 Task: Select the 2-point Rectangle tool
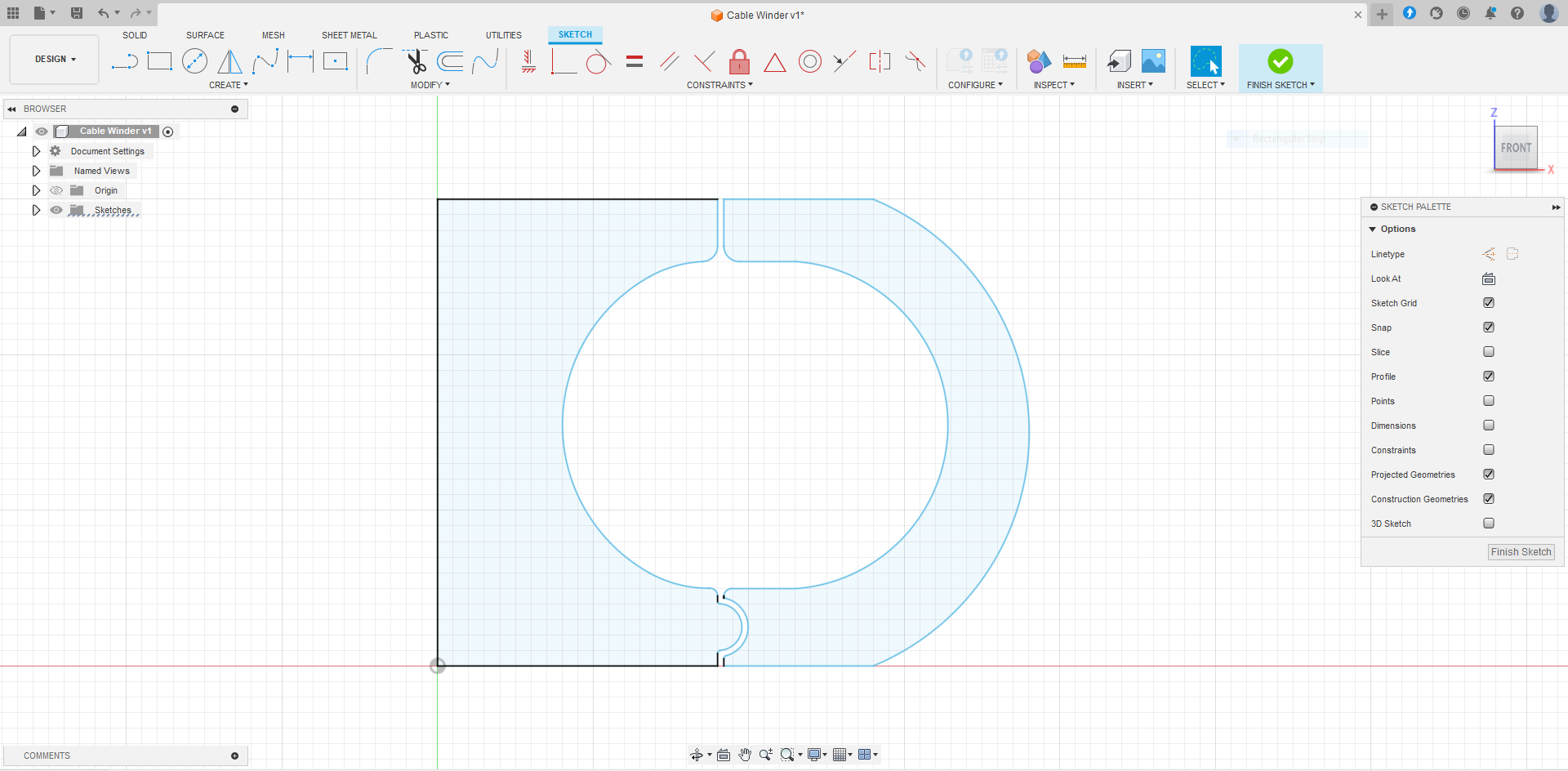[159, 61]
